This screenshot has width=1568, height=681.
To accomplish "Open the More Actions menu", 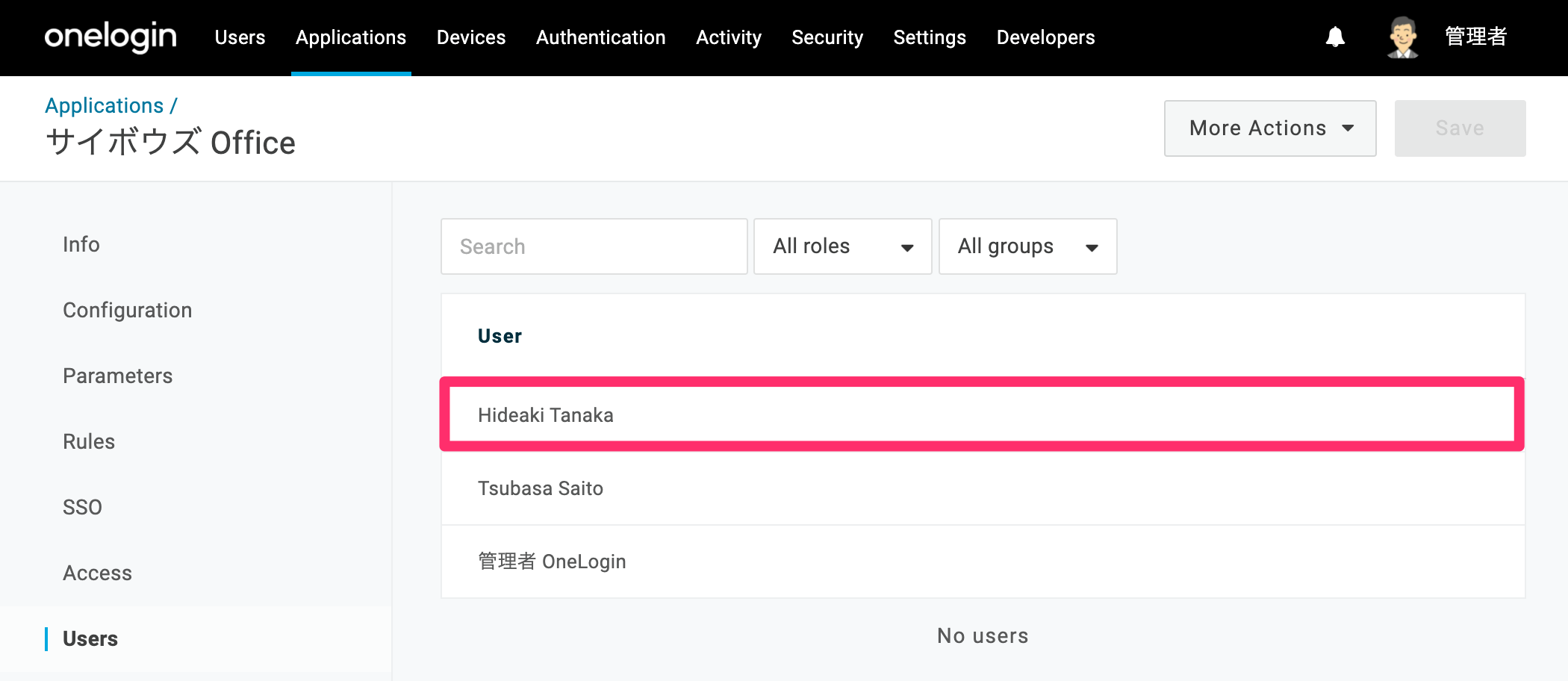I will [1270, 128].
